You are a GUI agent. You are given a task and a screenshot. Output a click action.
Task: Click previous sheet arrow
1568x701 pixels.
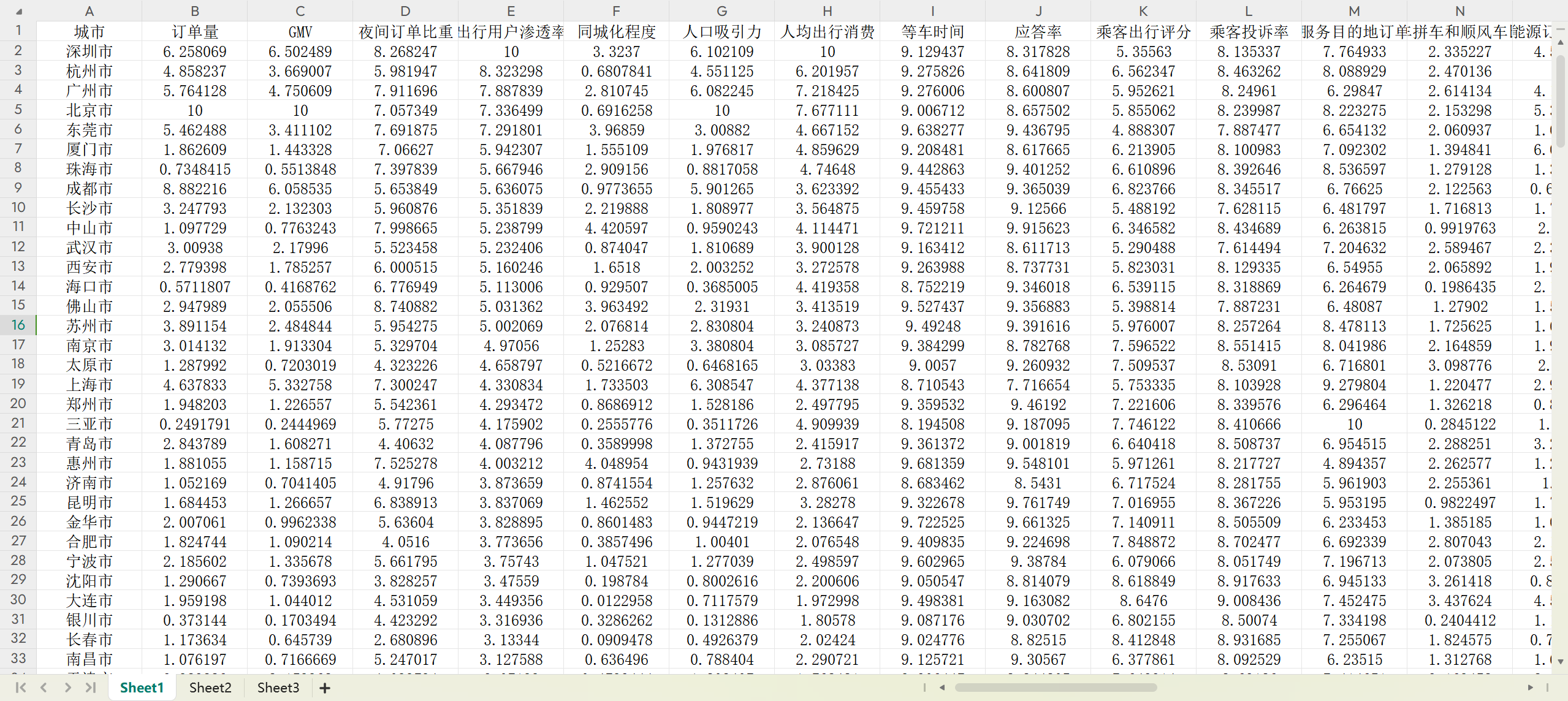tap(44, 688)
